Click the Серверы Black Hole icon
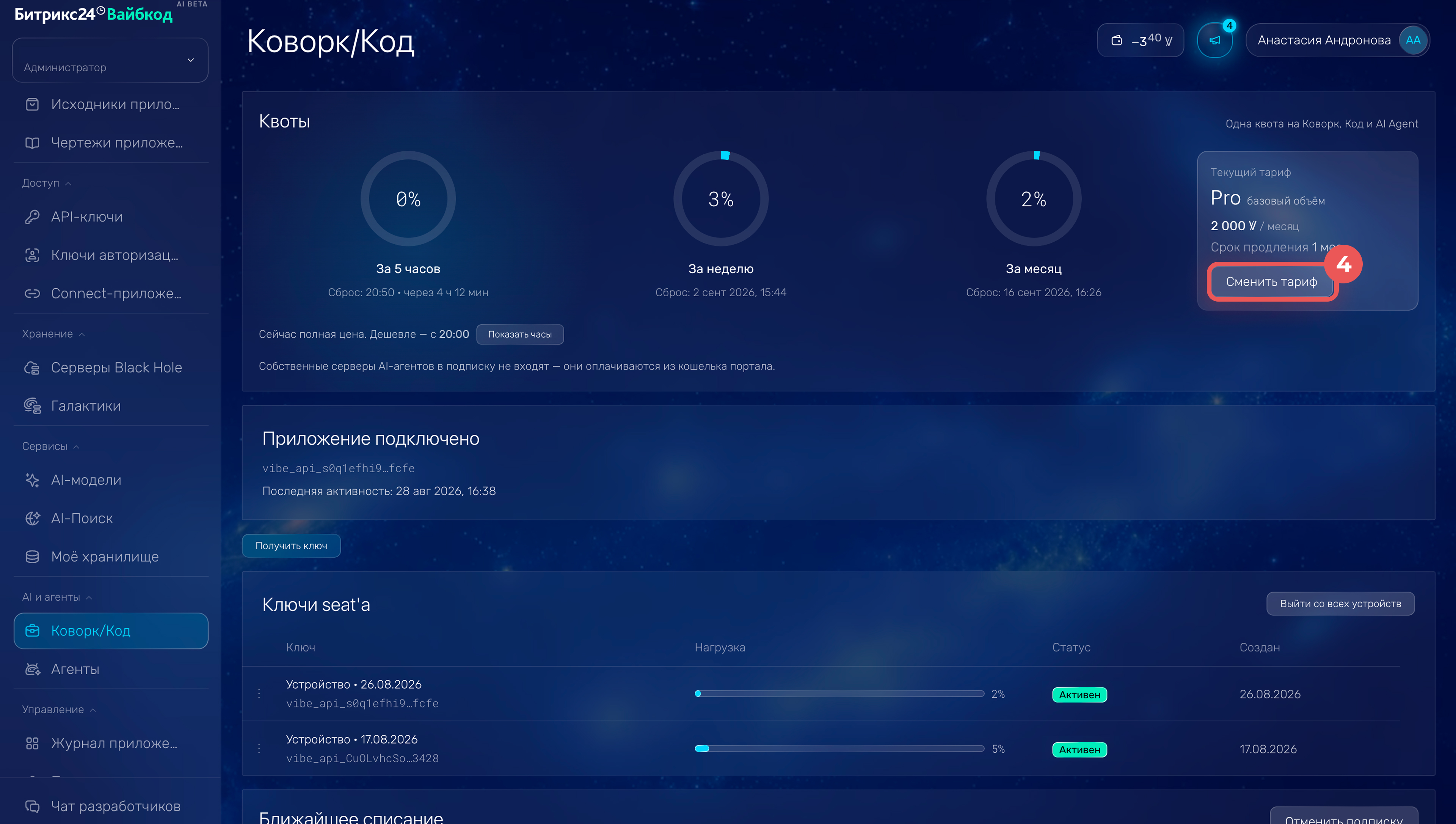1456x824 pixels. 32,368
